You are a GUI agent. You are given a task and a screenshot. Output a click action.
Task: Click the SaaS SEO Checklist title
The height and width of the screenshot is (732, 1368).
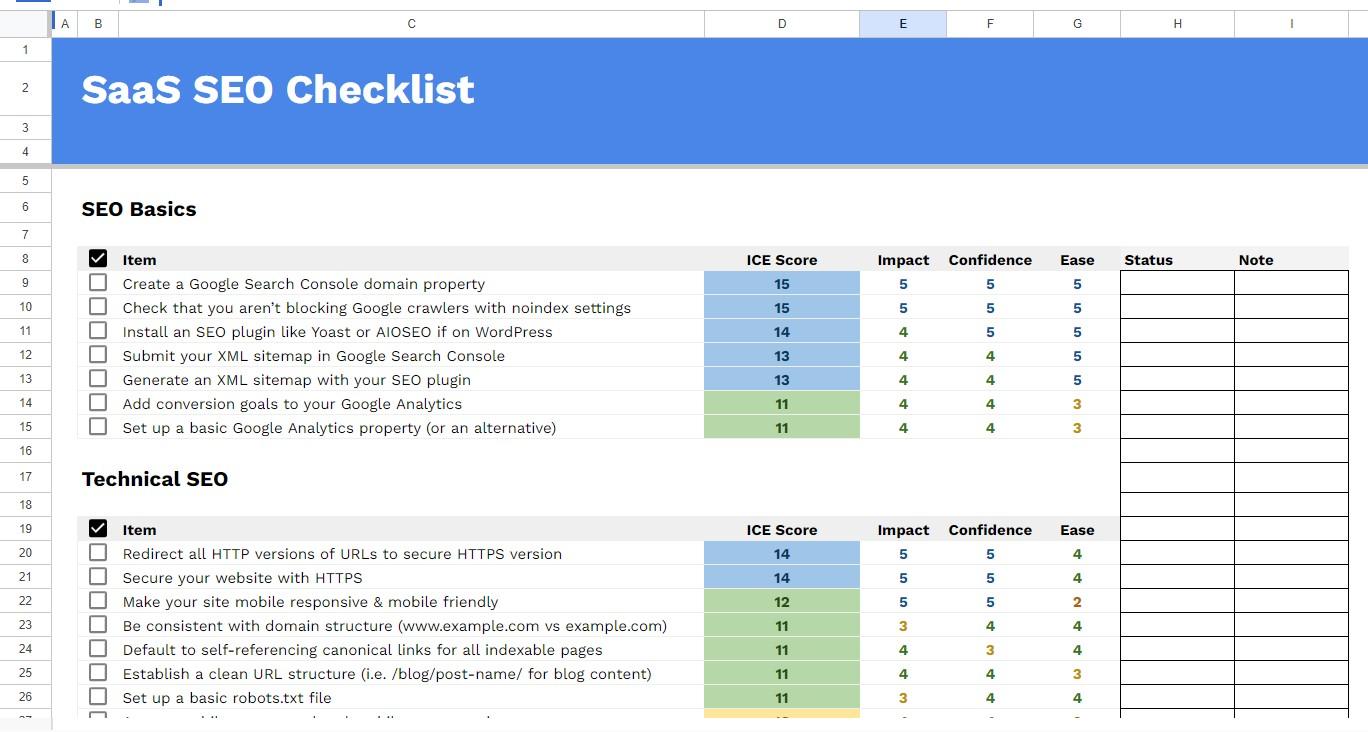click(278, 90)
